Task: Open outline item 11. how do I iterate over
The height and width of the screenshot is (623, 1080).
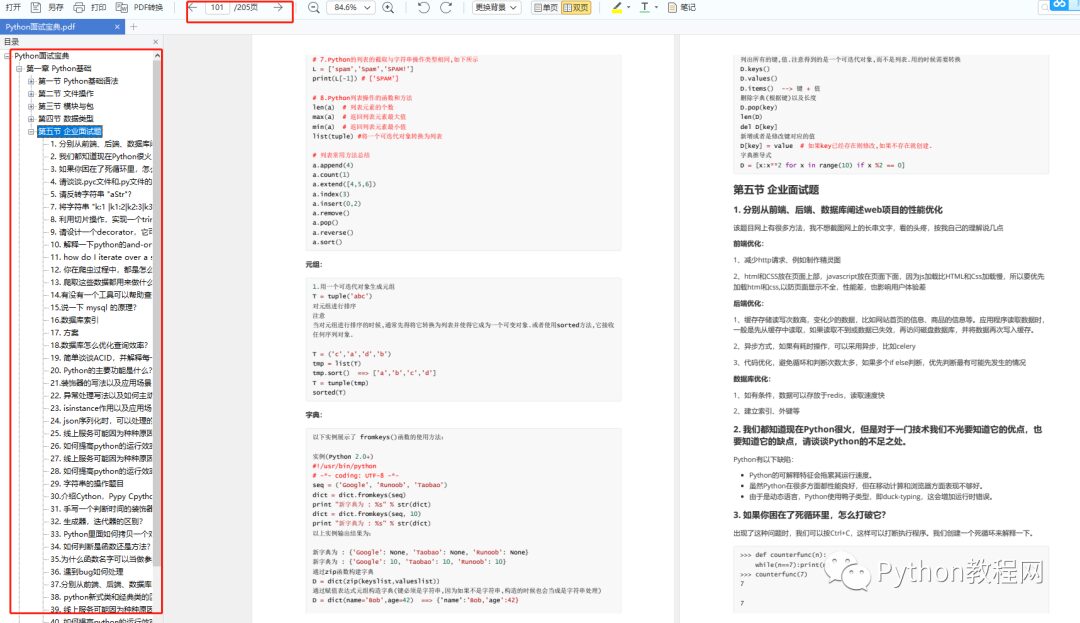Action: pyautogui.click(x=101, y=257)
